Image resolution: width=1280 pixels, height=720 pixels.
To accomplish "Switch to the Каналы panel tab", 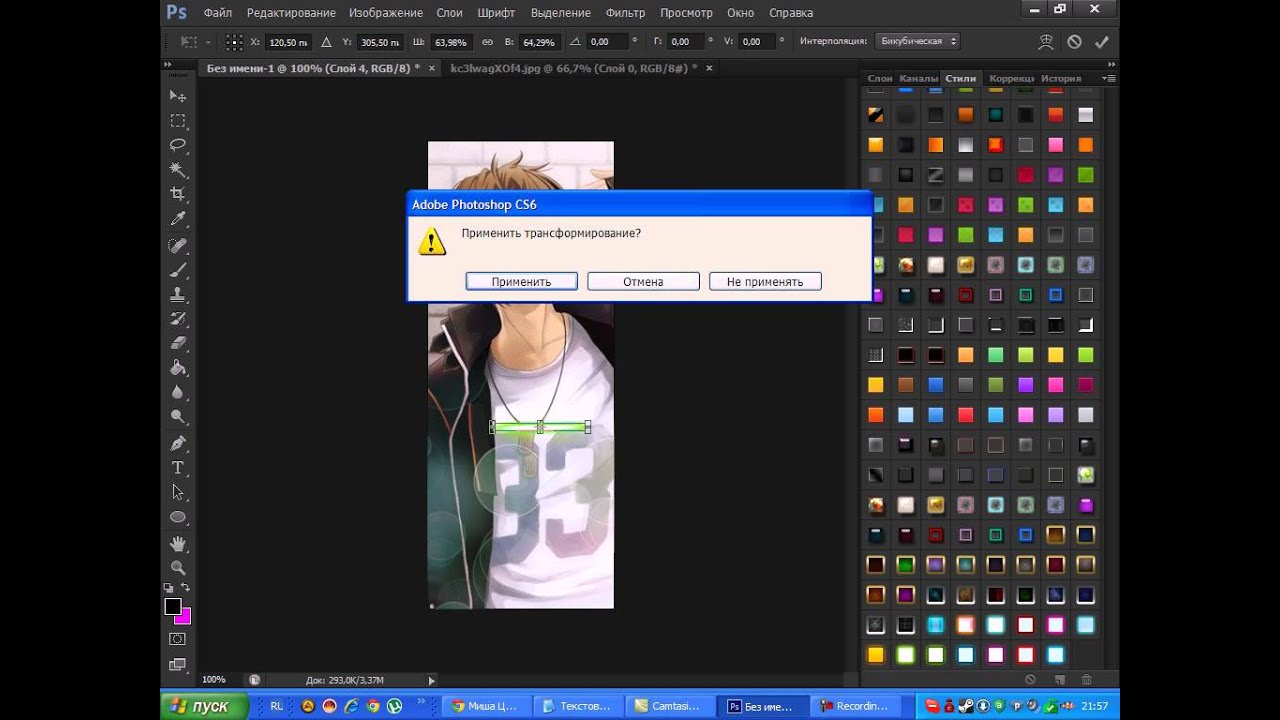I will [x=919, y=78].
